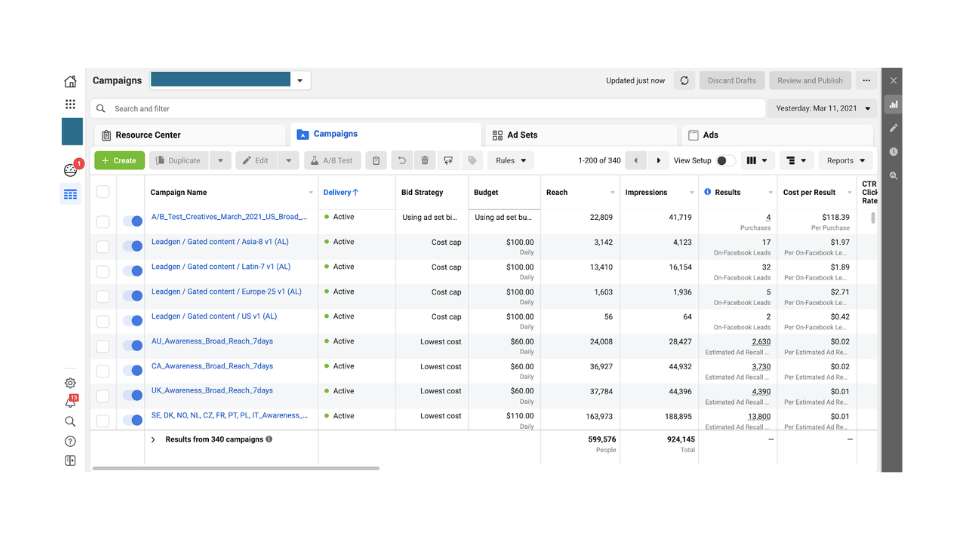Switch off the CA_Awareness campaign toggle
Screen dimensions: 960x540
(133, 370)
